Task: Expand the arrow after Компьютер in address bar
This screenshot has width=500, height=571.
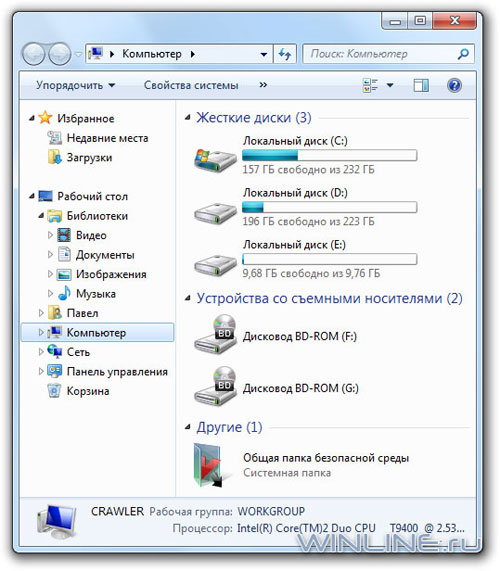Action: click(193, 54)
